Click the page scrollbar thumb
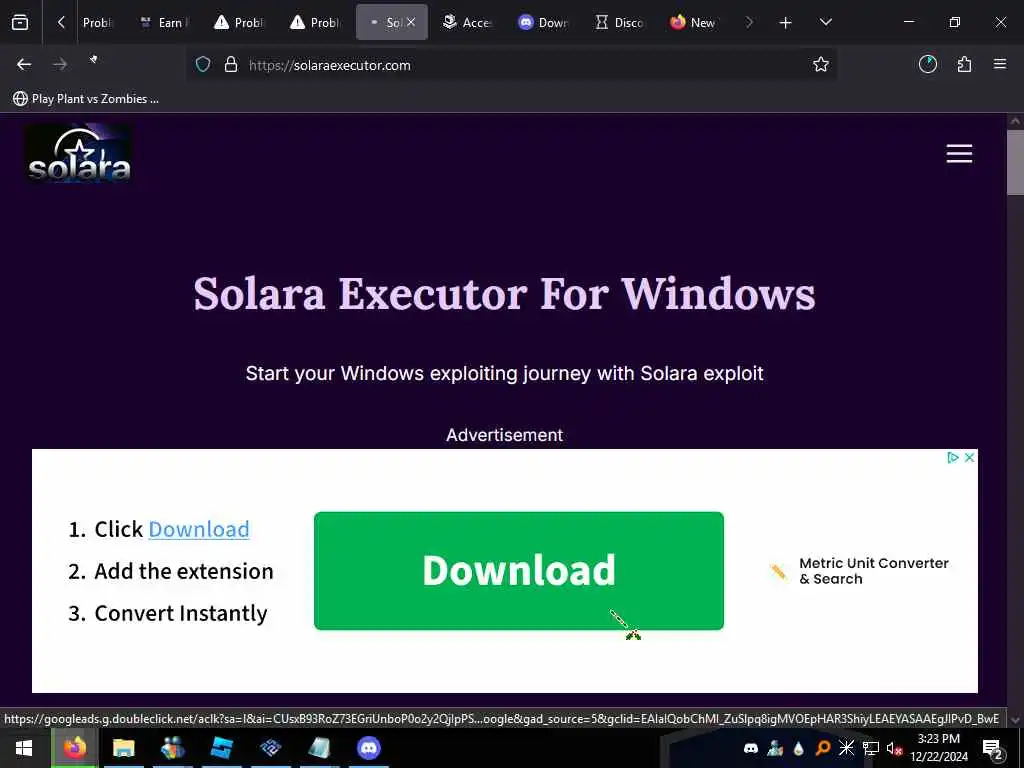Screen dimensions: 1024x768 [x=1015, y=163]
